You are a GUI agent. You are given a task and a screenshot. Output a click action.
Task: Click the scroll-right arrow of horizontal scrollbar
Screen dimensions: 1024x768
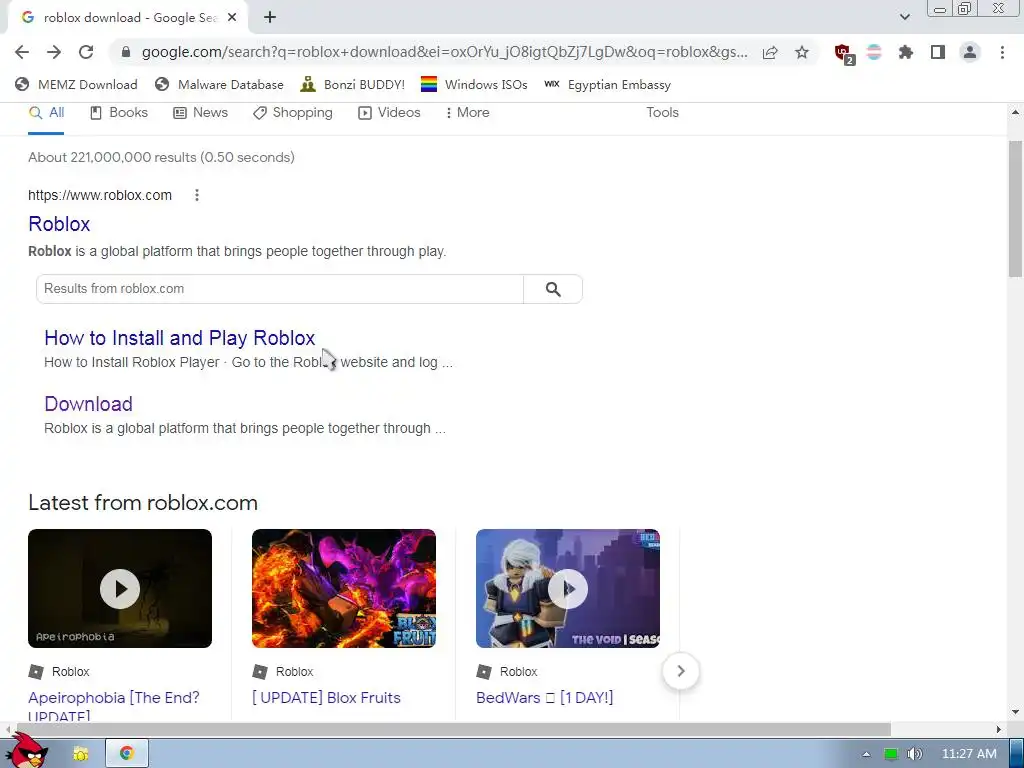click(999, 729)
